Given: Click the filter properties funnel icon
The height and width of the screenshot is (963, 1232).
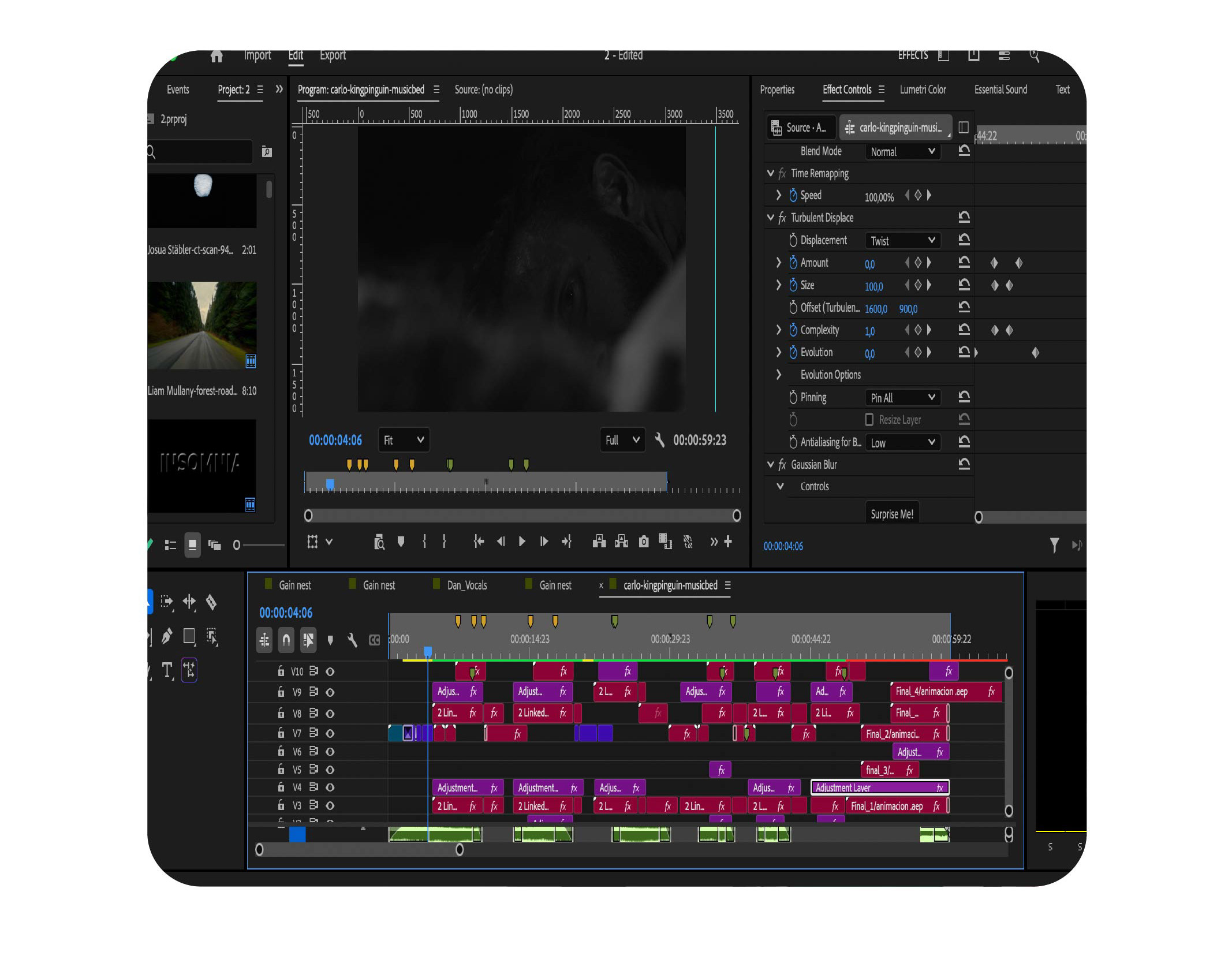Looking at the screenshot, I should tap(1054, 545).
